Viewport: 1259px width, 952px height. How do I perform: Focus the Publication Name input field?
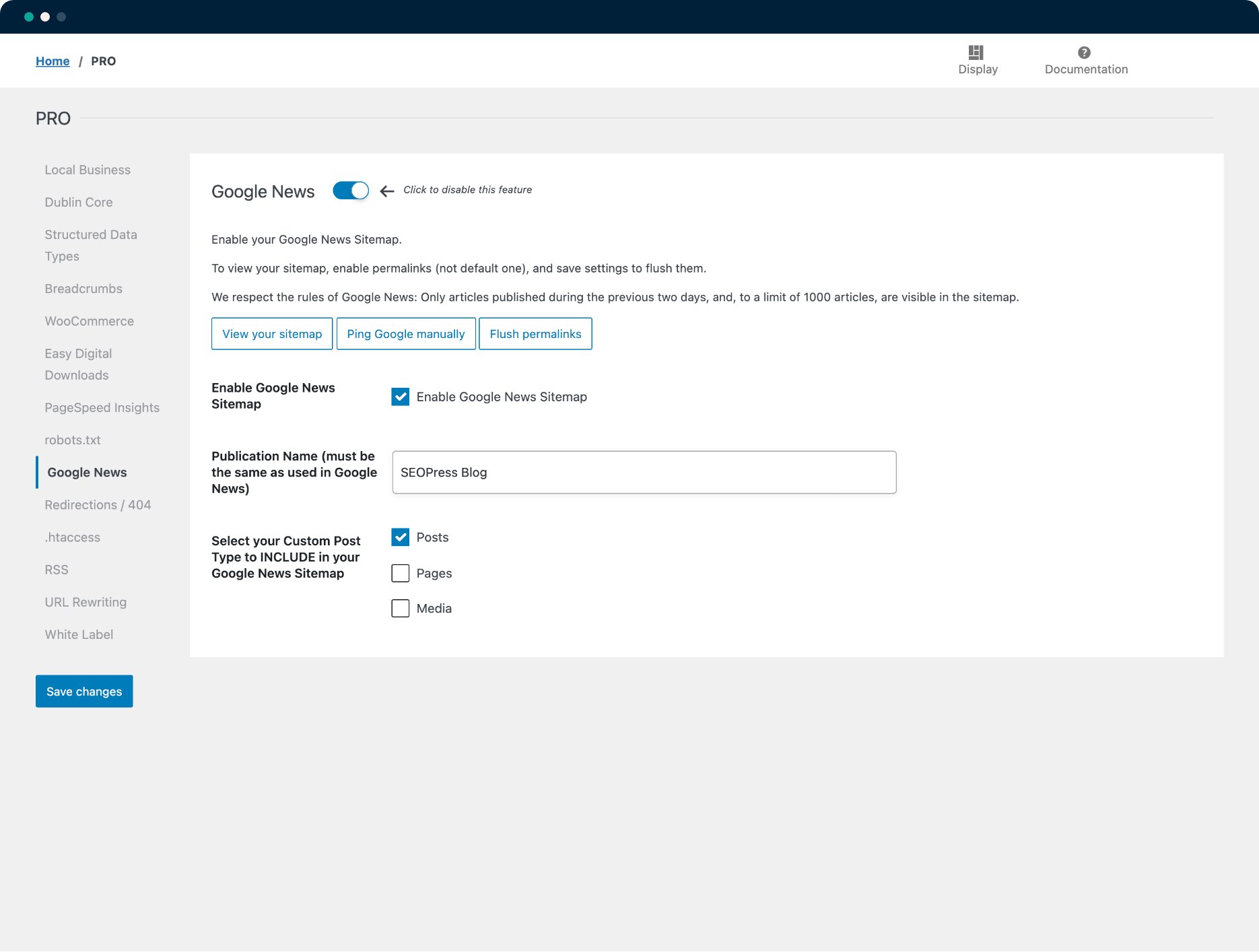pyautogui.click(x=644, y=473)
